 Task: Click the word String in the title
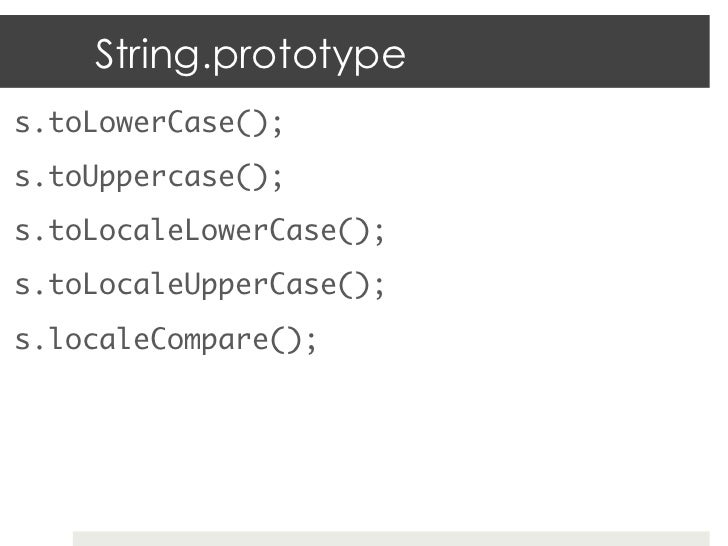tap(148, 55)
